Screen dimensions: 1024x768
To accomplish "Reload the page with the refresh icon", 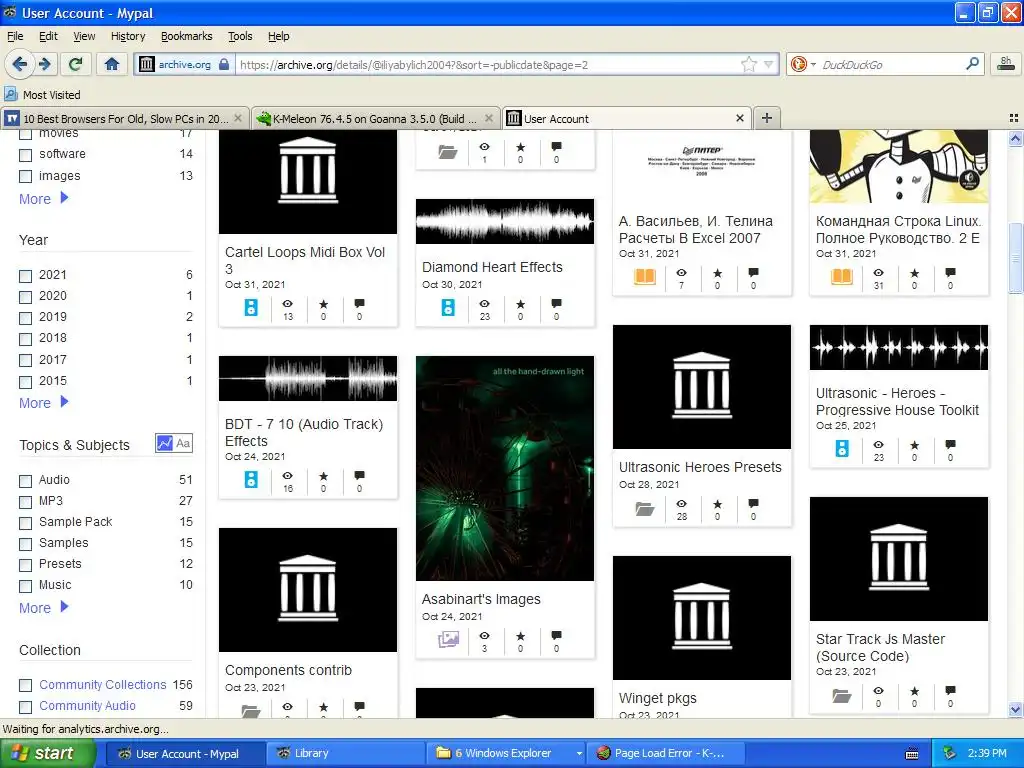I will pos(76,64).
